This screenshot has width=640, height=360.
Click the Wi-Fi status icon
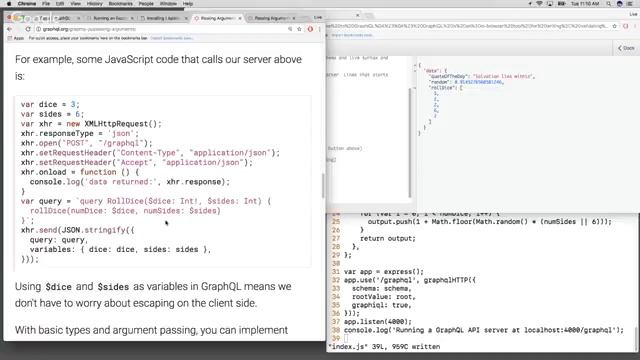(539, 4)
